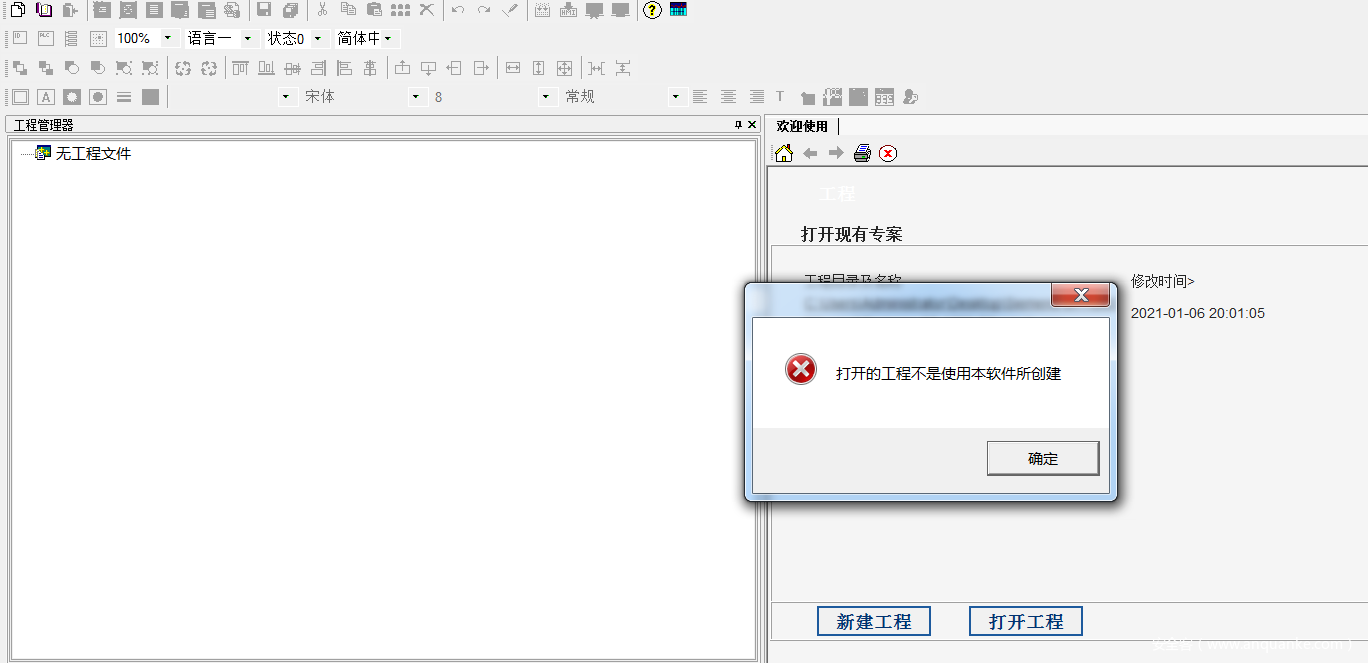Click the red Stop icon in welcome pane
This screenshot has width=1368, height=663.
pyautogui.click(x=888, y=153)
